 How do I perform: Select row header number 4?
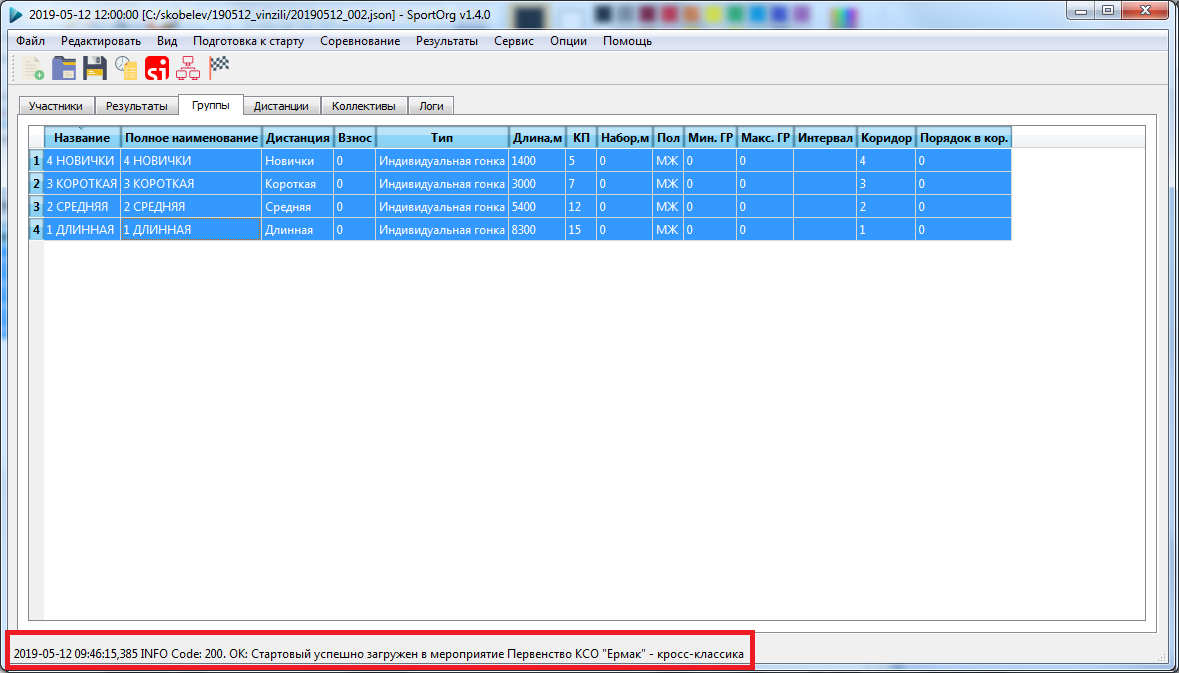36,229
